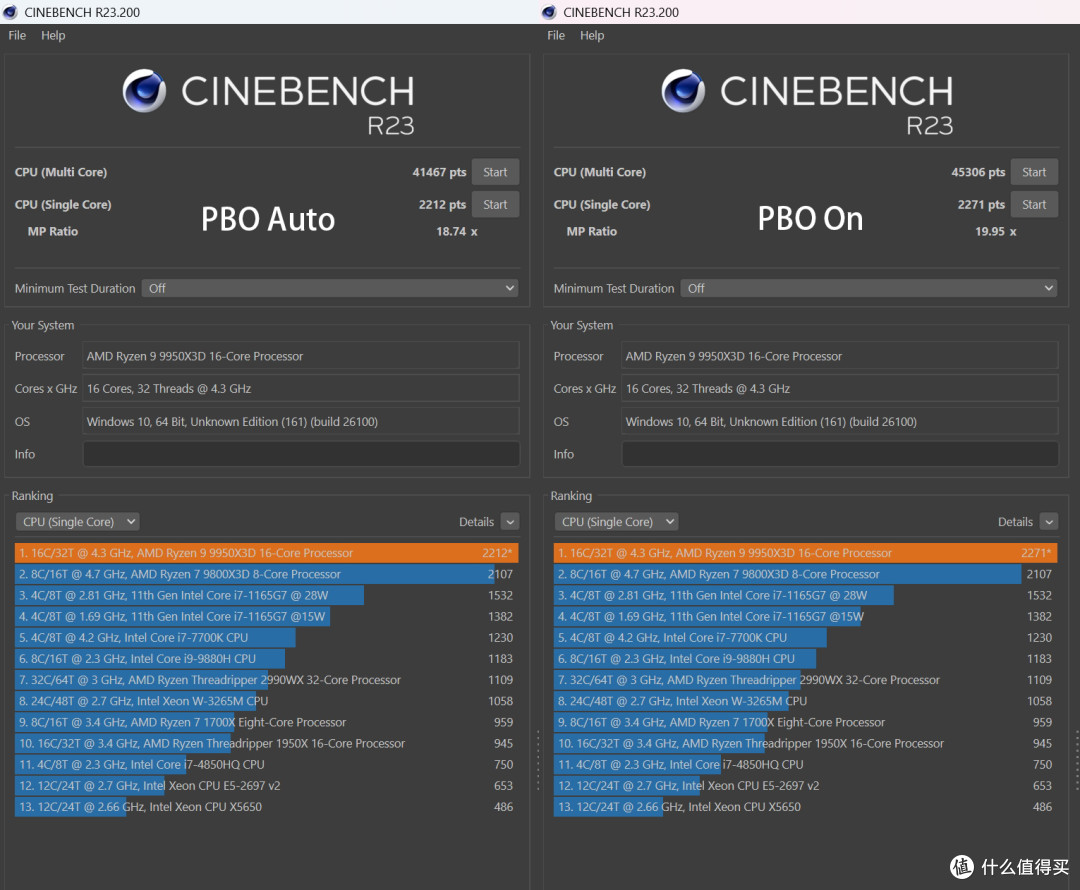
Task: Click the Cinebench R23 logo in left window
Action: 269,102
